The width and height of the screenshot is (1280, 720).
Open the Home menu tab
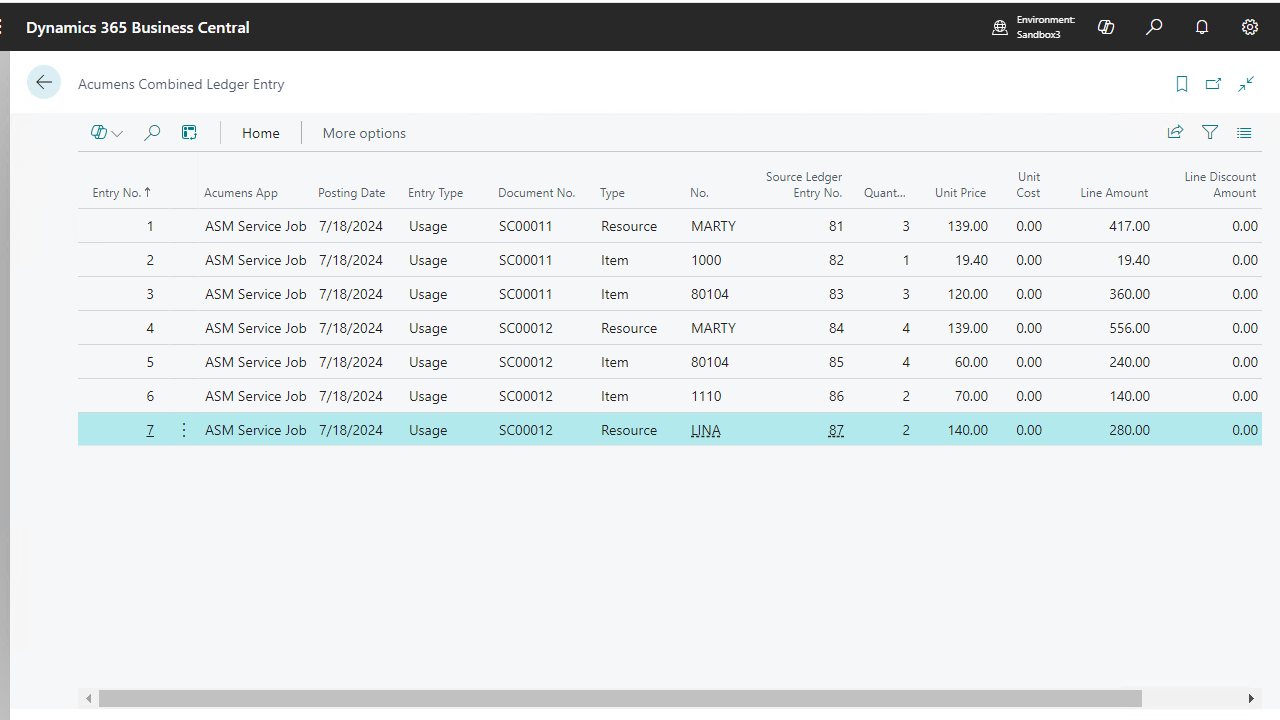pyautogui.click(x=261, y=133)
